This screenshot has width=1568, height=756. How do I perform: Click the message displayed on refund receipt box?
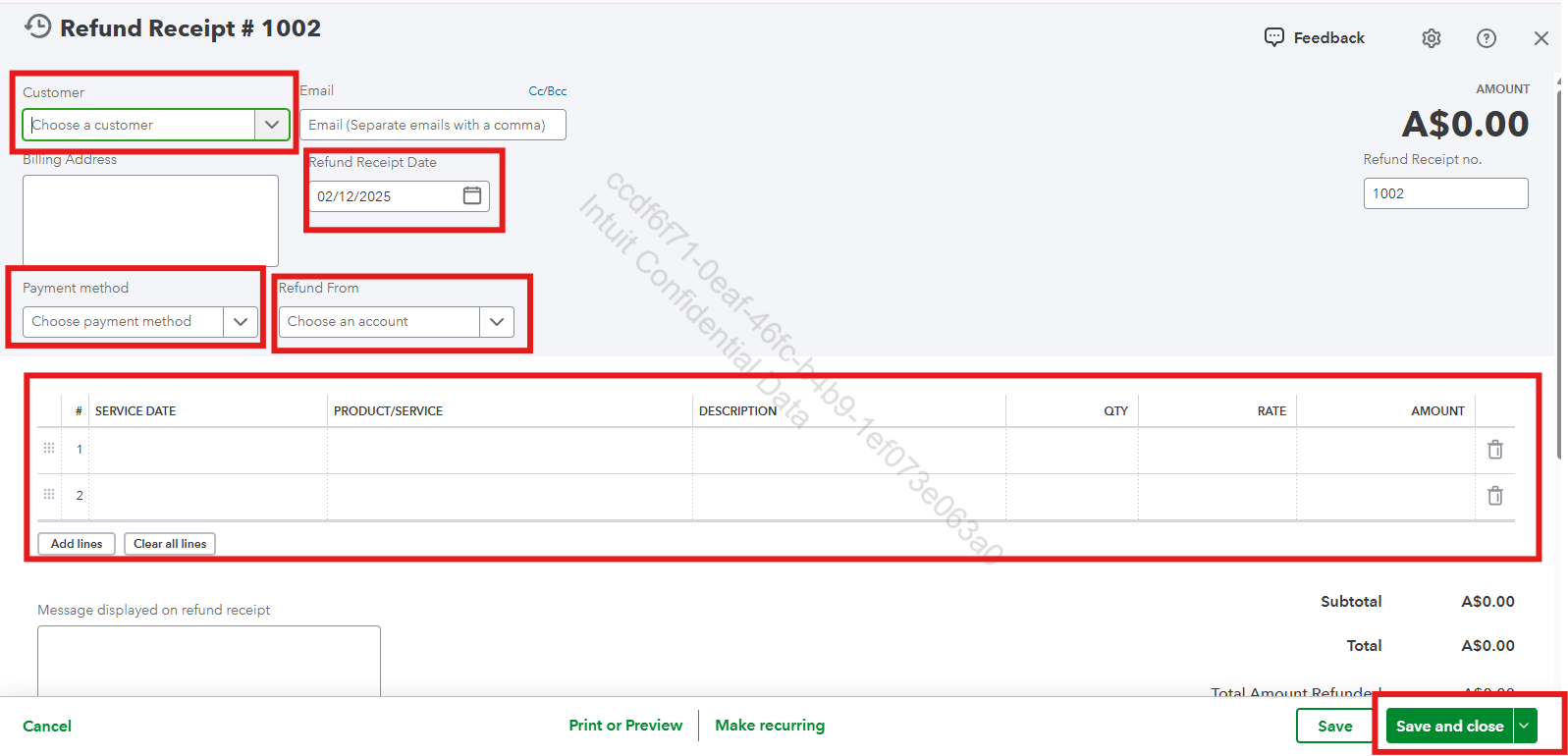pyautogui.click(x=209, y=661)
